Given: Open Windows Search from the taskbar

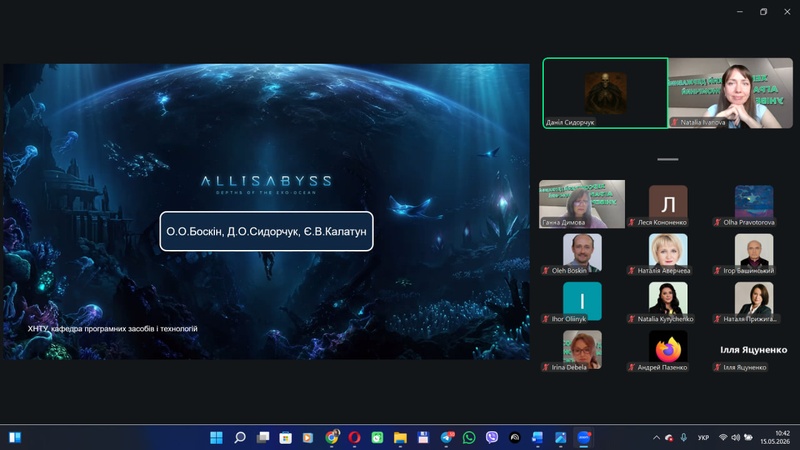Looking at the screenshot, I should click(x=240, y=437).
